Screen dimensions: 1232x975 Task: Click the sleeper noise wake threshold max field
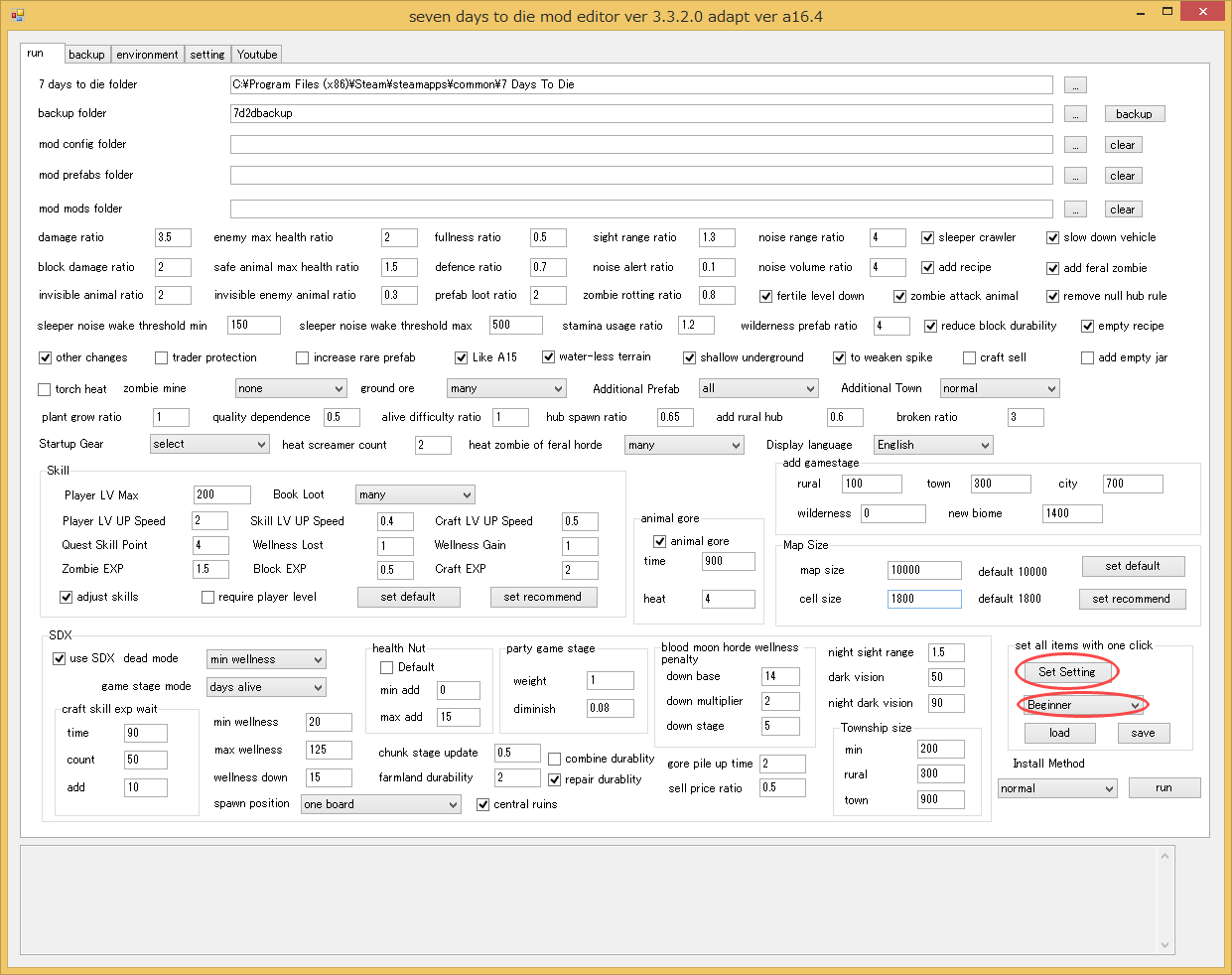[x=516, y=326]
